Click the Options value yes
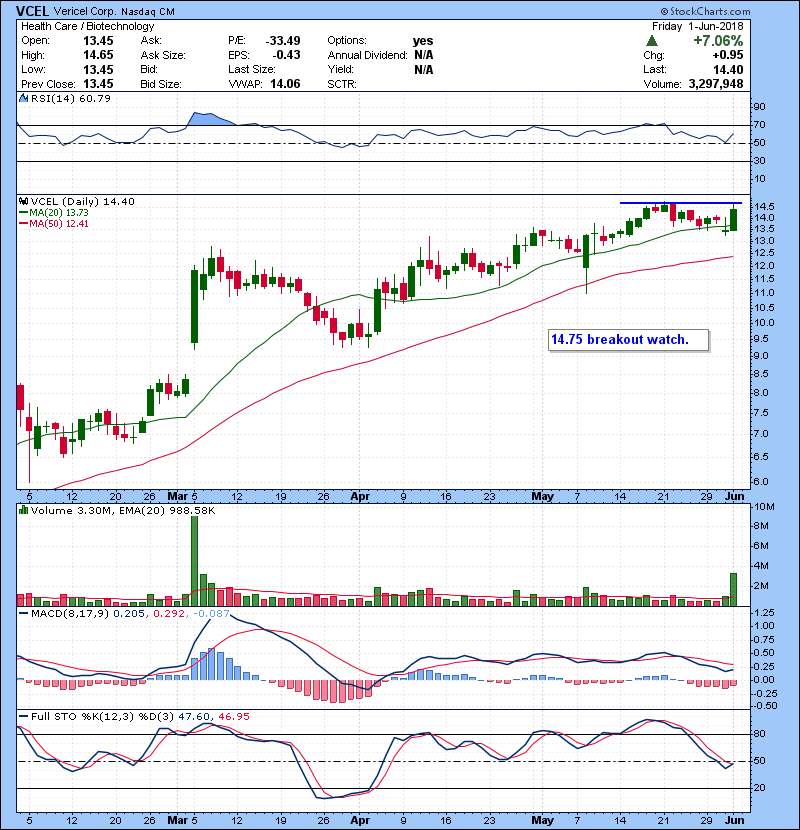The width and height of the screenshot is (800, 830). tap(423, 41)
